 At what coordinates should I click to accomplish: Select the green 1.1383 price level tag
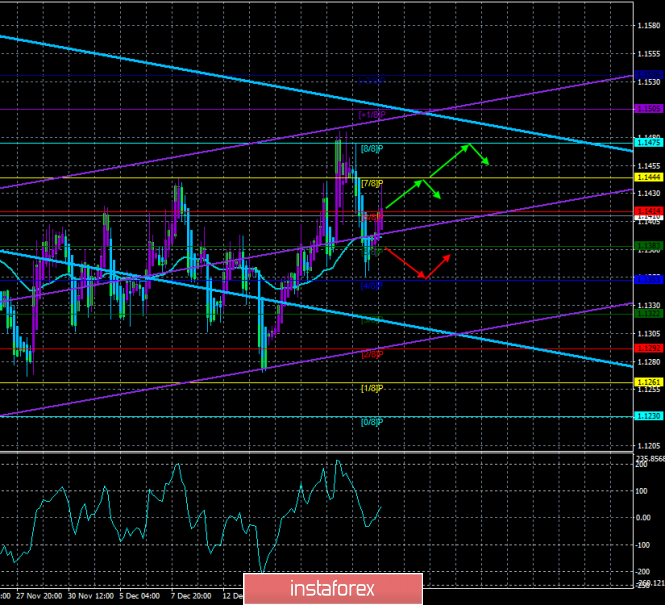649,246
